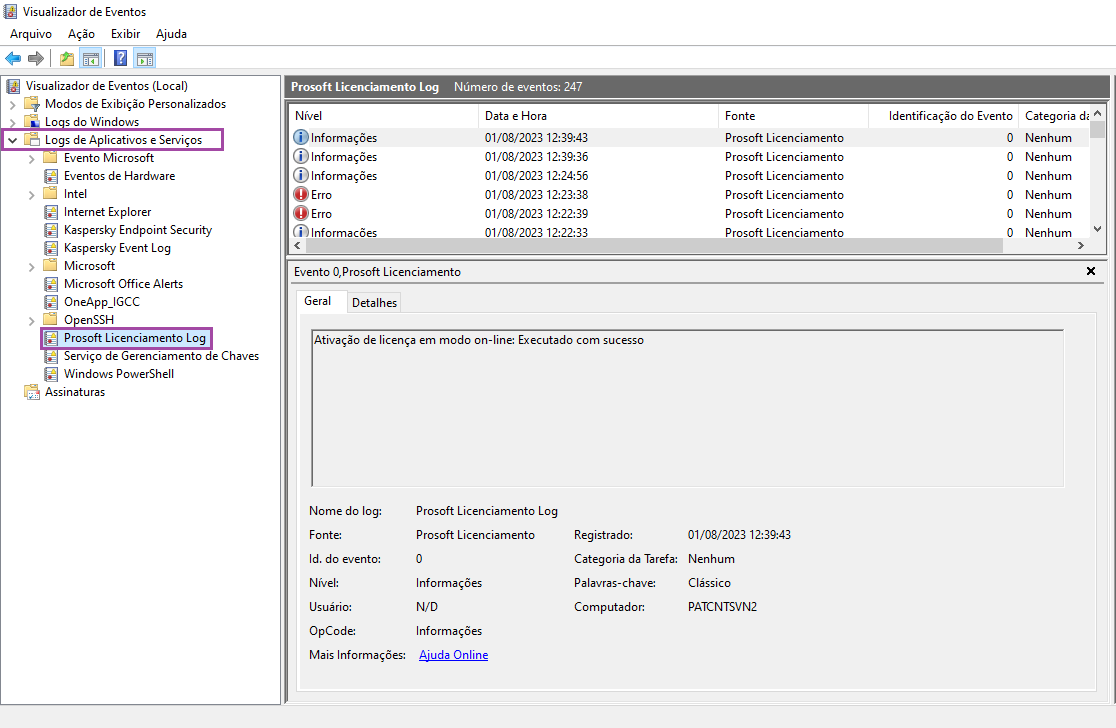
Task: Close the event details preview pane
Action: point(1090,271)
